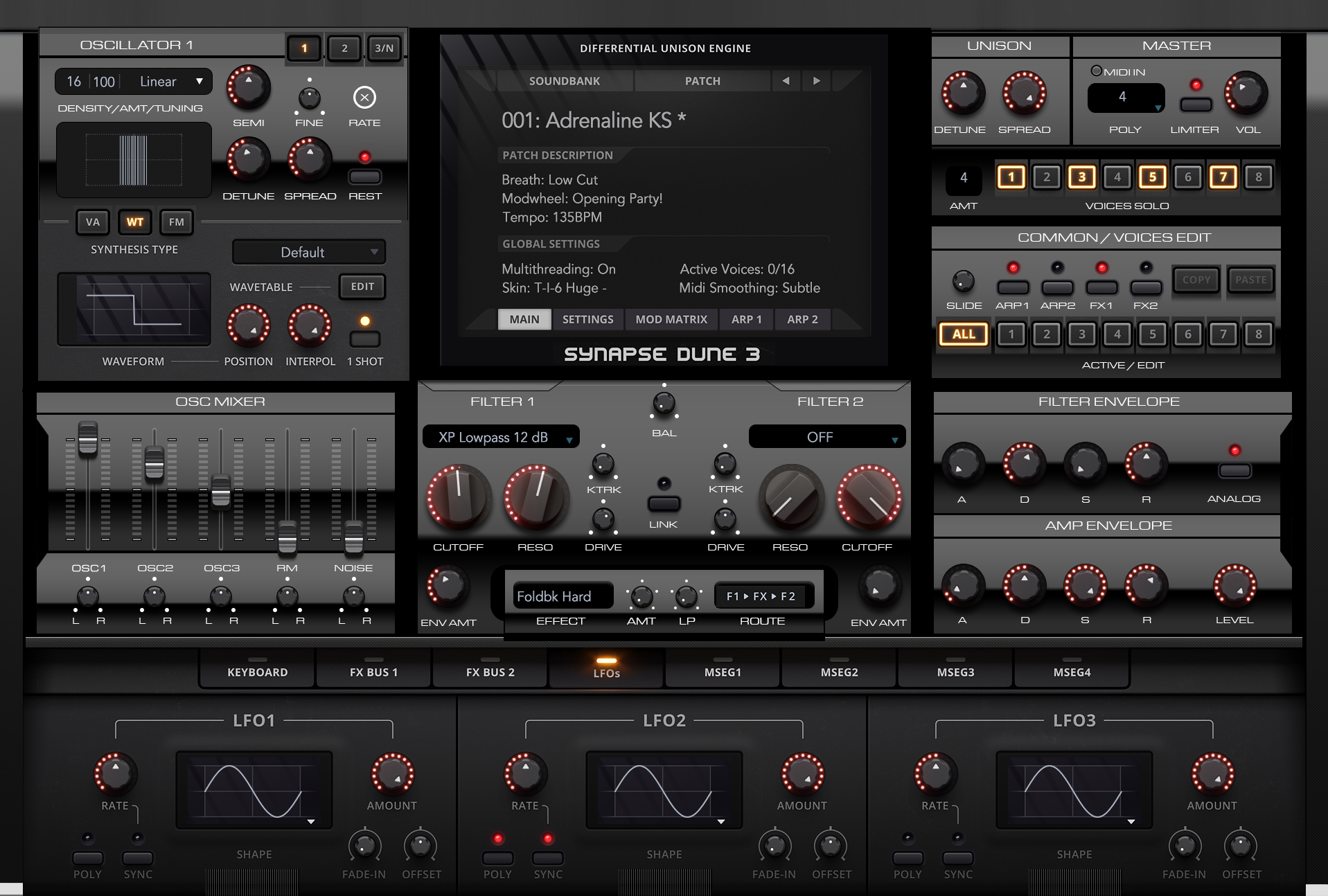Click the Filter 1 RESO knob

tap(535, 497)
